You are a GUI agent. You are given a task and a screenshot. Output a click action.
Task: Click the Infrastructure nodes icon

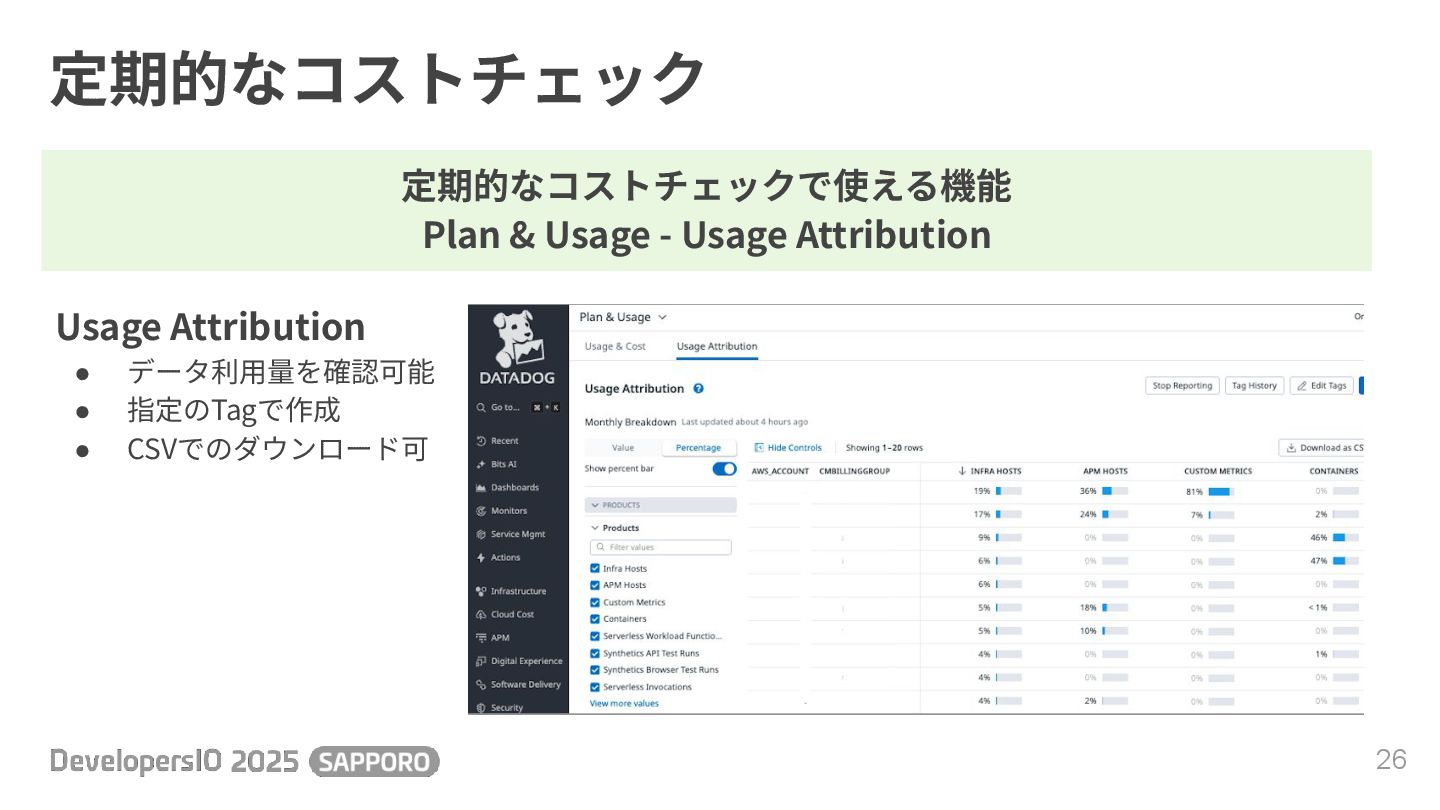[x=482, y=591]
